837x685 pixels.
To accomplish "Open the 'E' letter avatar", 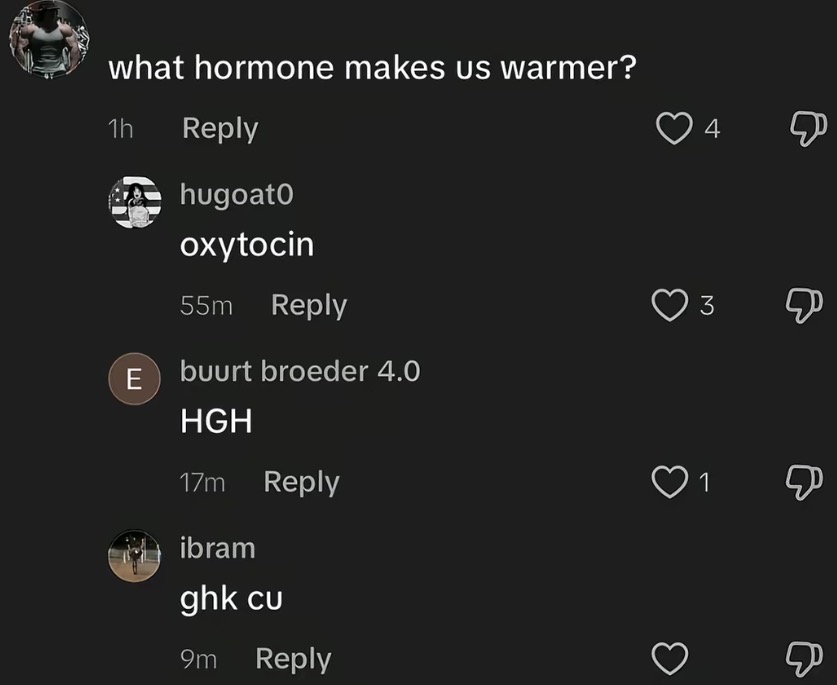I will point(135,379).
